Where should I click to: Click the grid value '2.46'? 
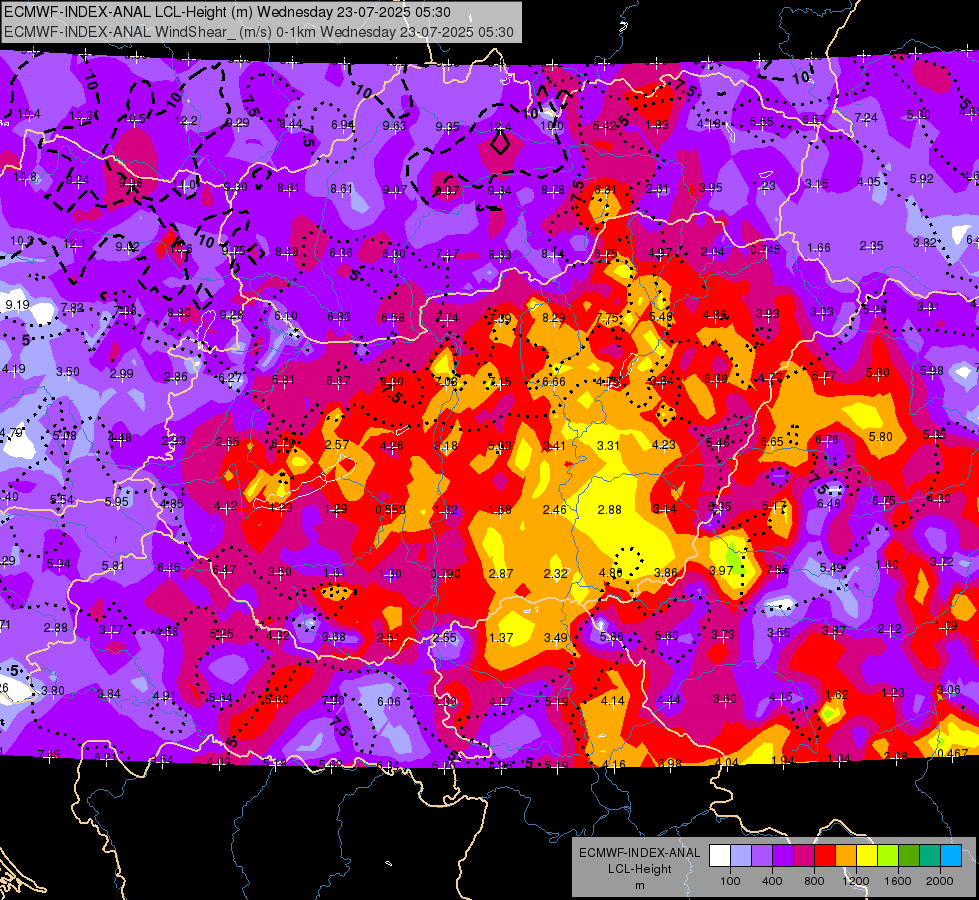click(x=554, y=510)
